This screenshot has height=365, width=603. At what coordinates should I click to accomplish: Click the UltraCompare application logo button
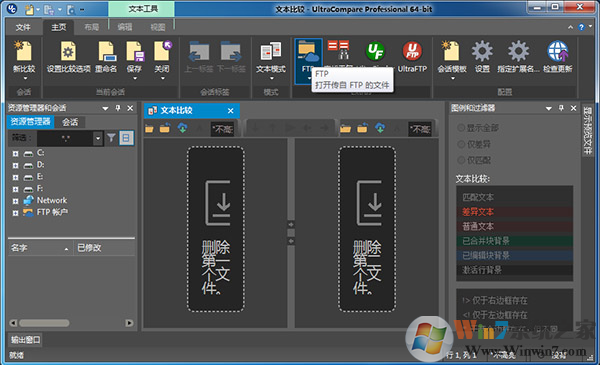point(12,8)
